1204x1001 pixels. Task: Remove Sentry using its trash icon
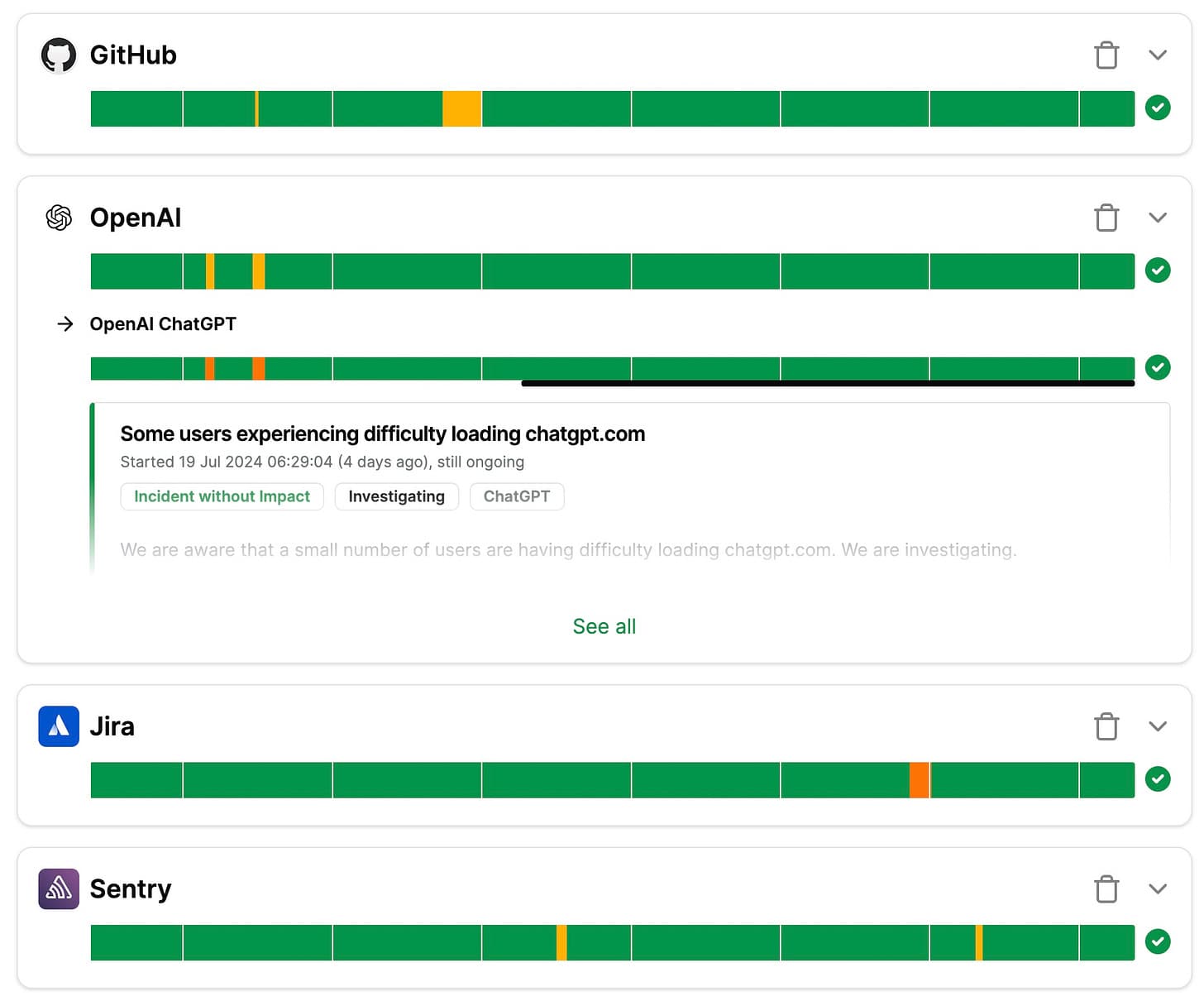[x=1106, y=889]
